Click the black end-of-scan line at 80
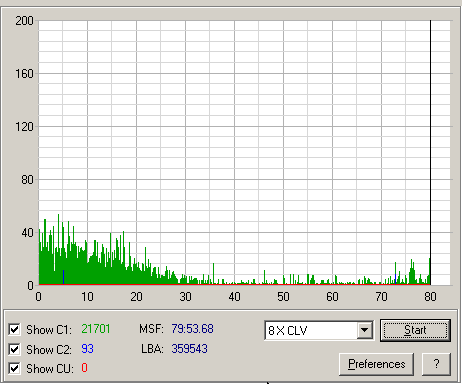This screenshot has height=384, width=462. point(430,152)
